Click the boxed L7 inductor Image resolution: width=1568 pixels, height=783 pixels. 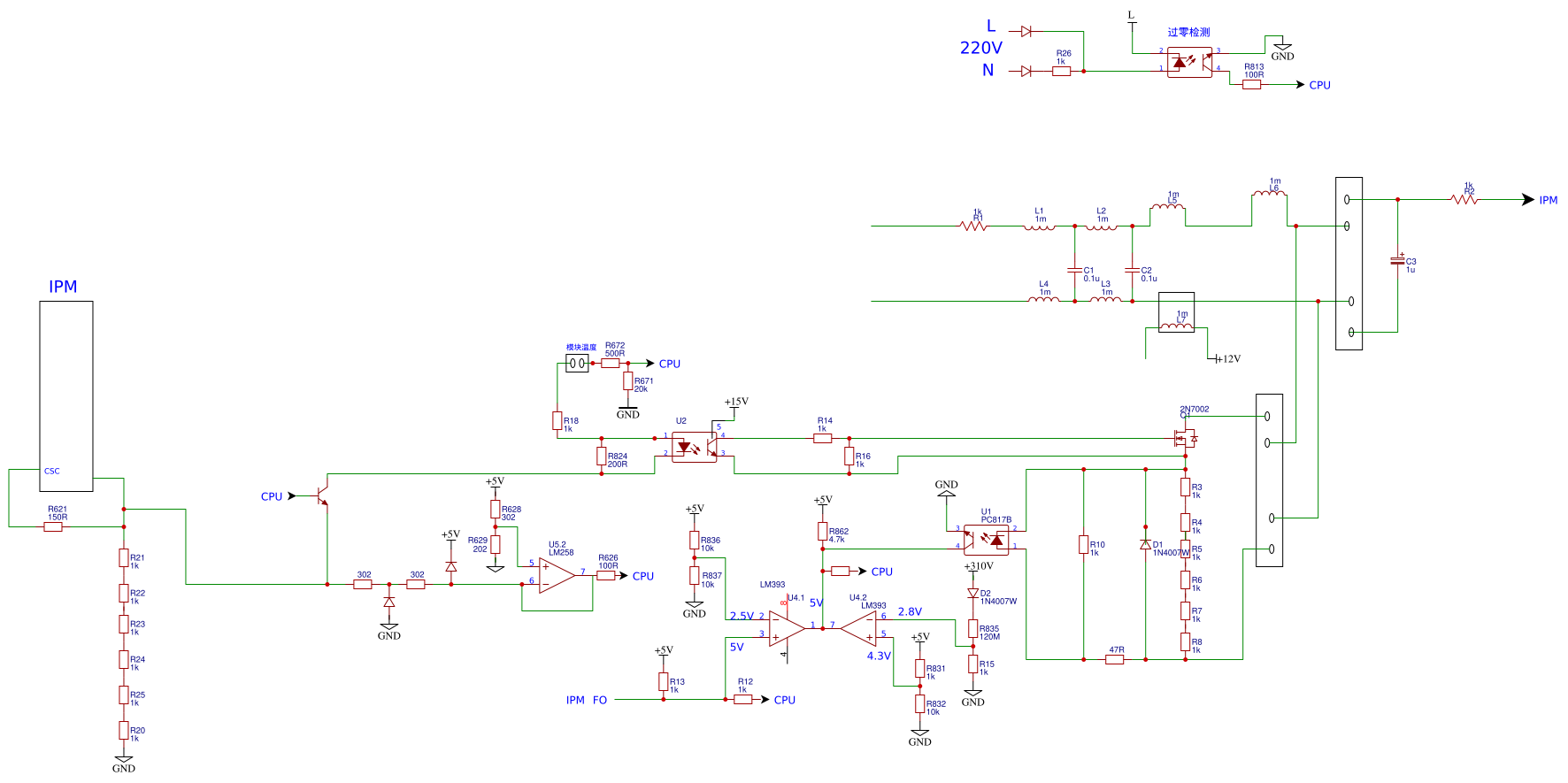coord(1177,312)
